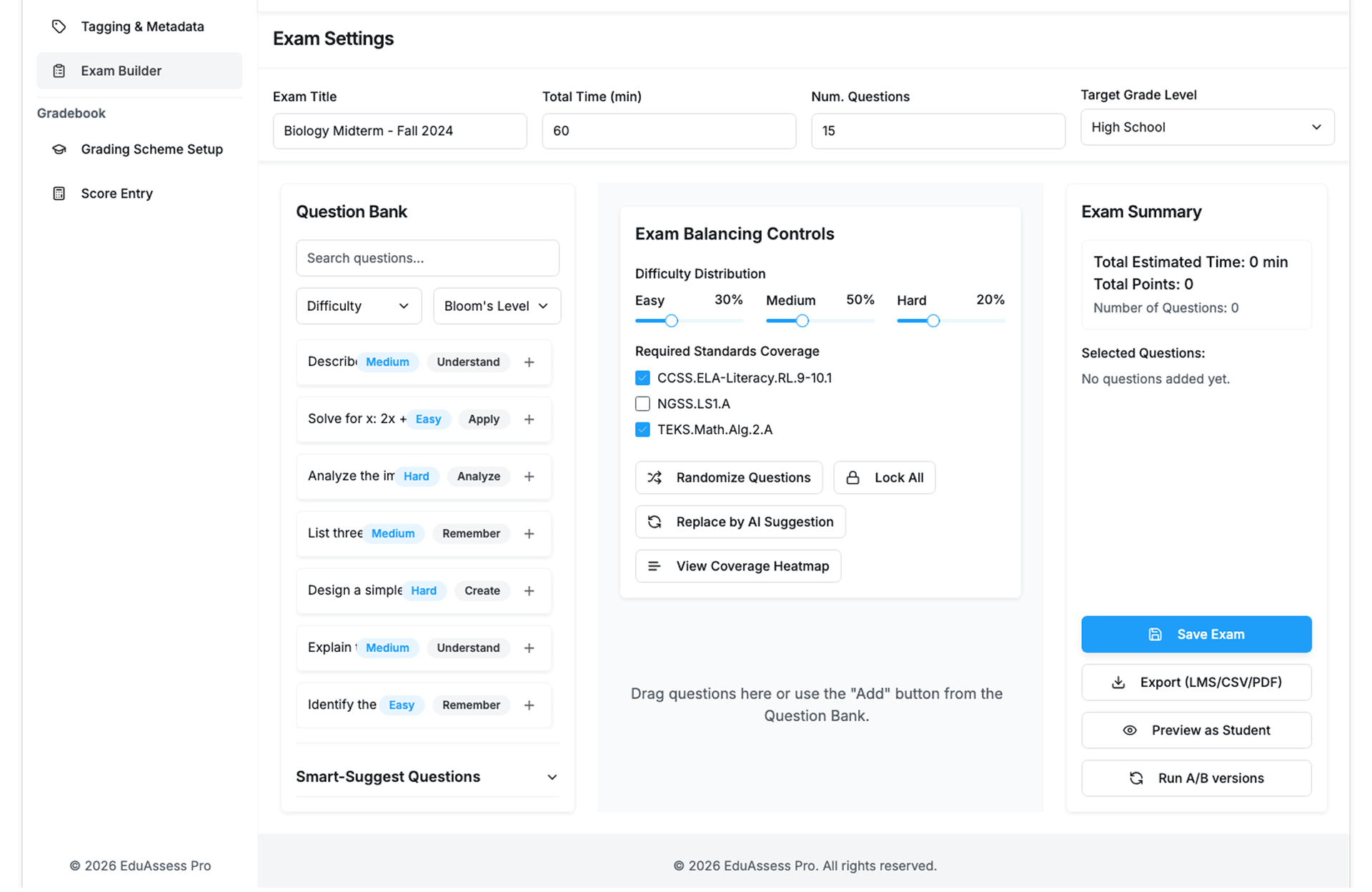Enable the NGSS.LS1.A standard checkbox

coord(642,404)
